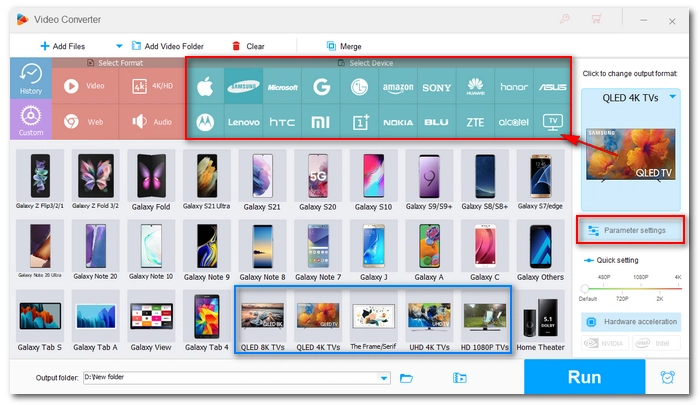The height and width of the screenshot is (405, 700).
Task: Select the Video format category
Action: 85,86
